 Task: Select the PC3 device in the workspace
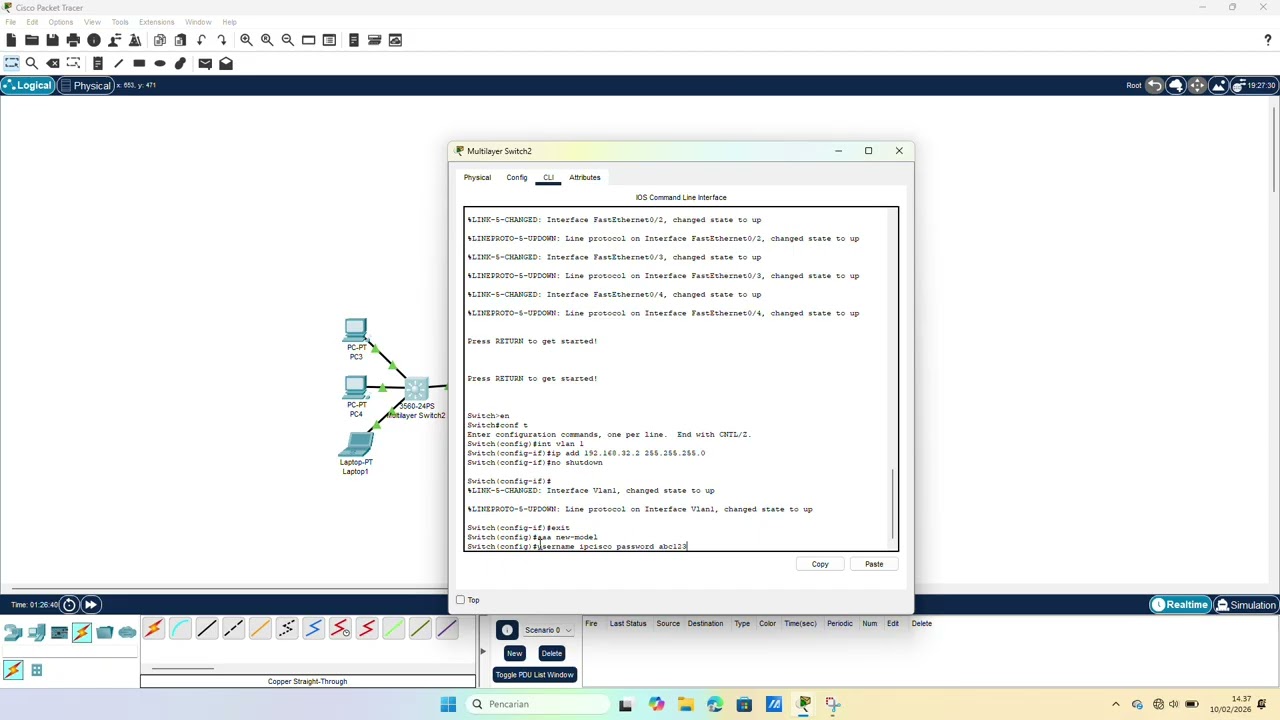point(356,332)
